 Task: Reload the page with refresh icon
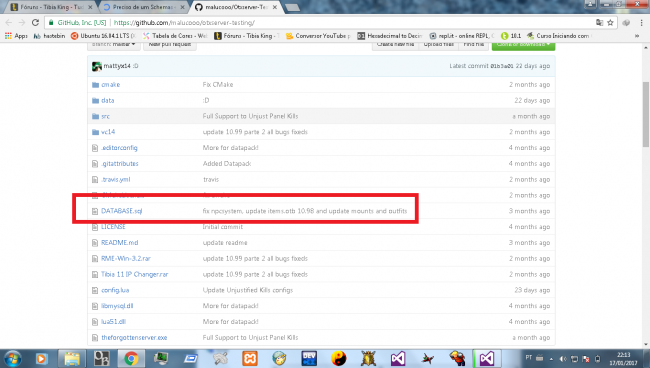pyautogui.click(x=36, y=22)
